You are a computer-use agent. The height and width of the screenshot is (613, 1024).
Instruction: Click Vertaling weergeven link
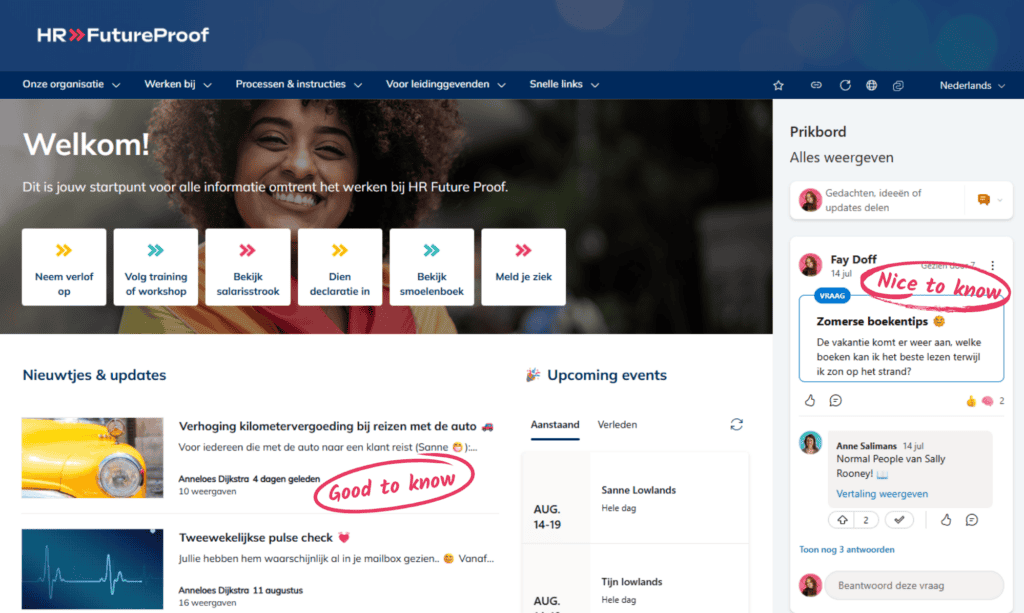(882, 494)
